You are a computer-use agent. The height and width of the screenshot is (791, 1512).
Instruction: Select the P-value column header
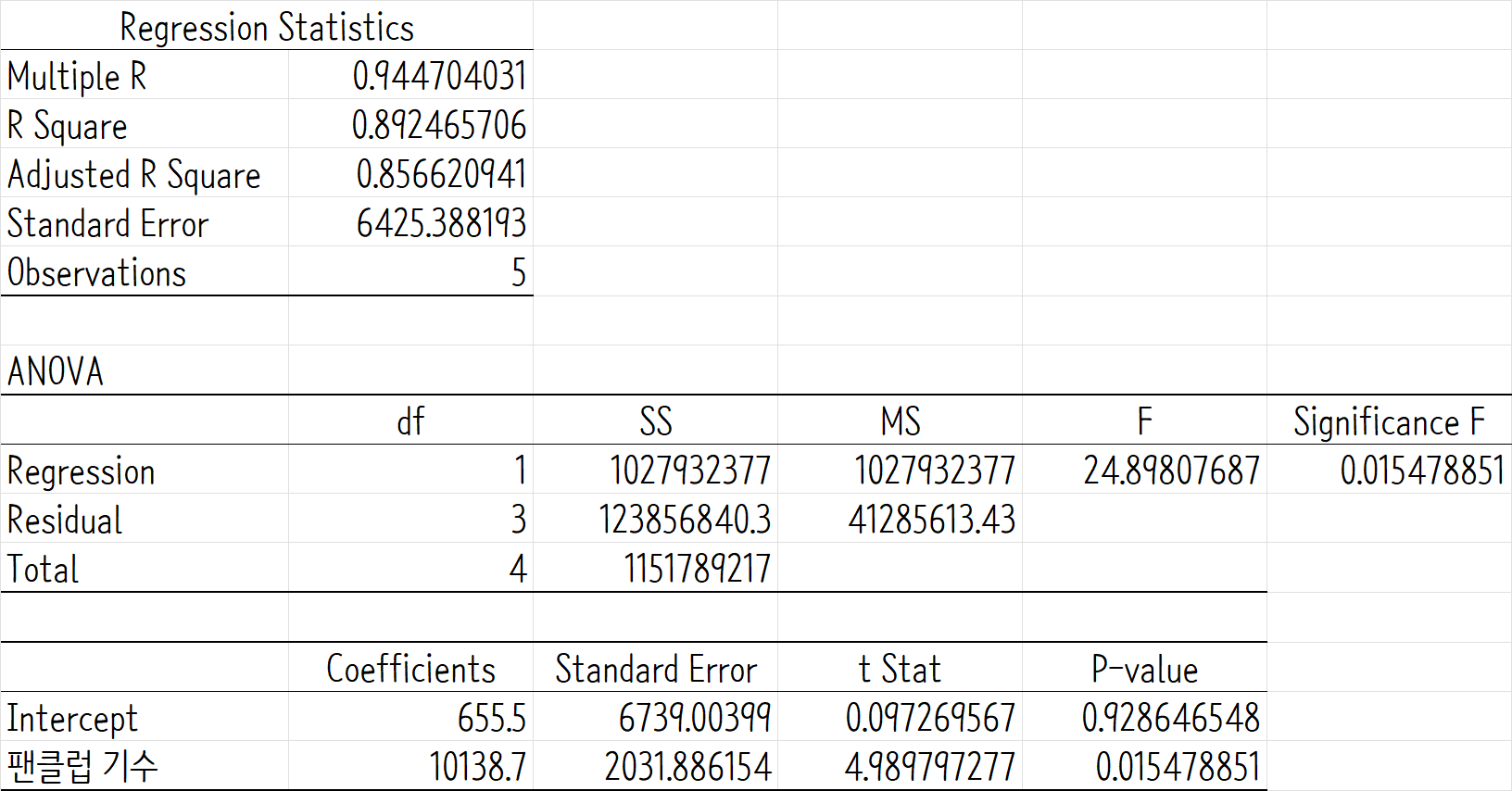pyautogui.click(x=1145, y=669)
